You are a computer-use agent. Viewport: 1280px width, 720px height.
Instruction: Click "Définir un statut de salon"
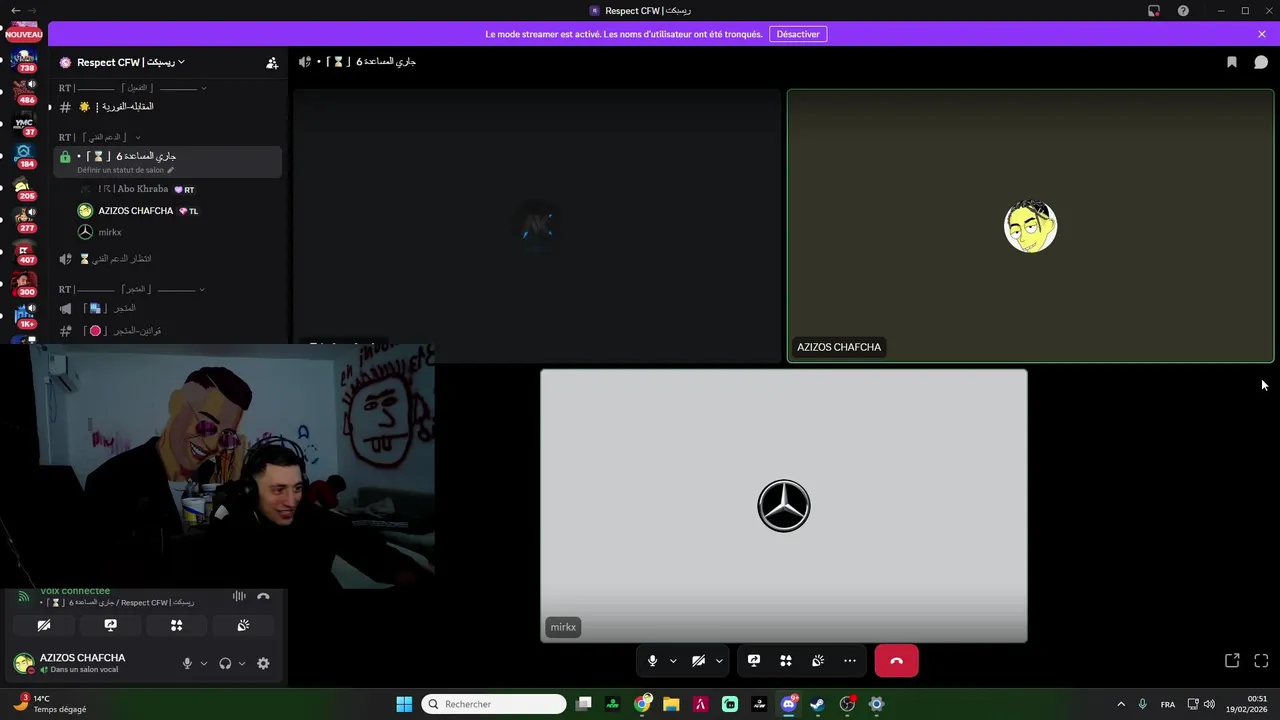125,170
